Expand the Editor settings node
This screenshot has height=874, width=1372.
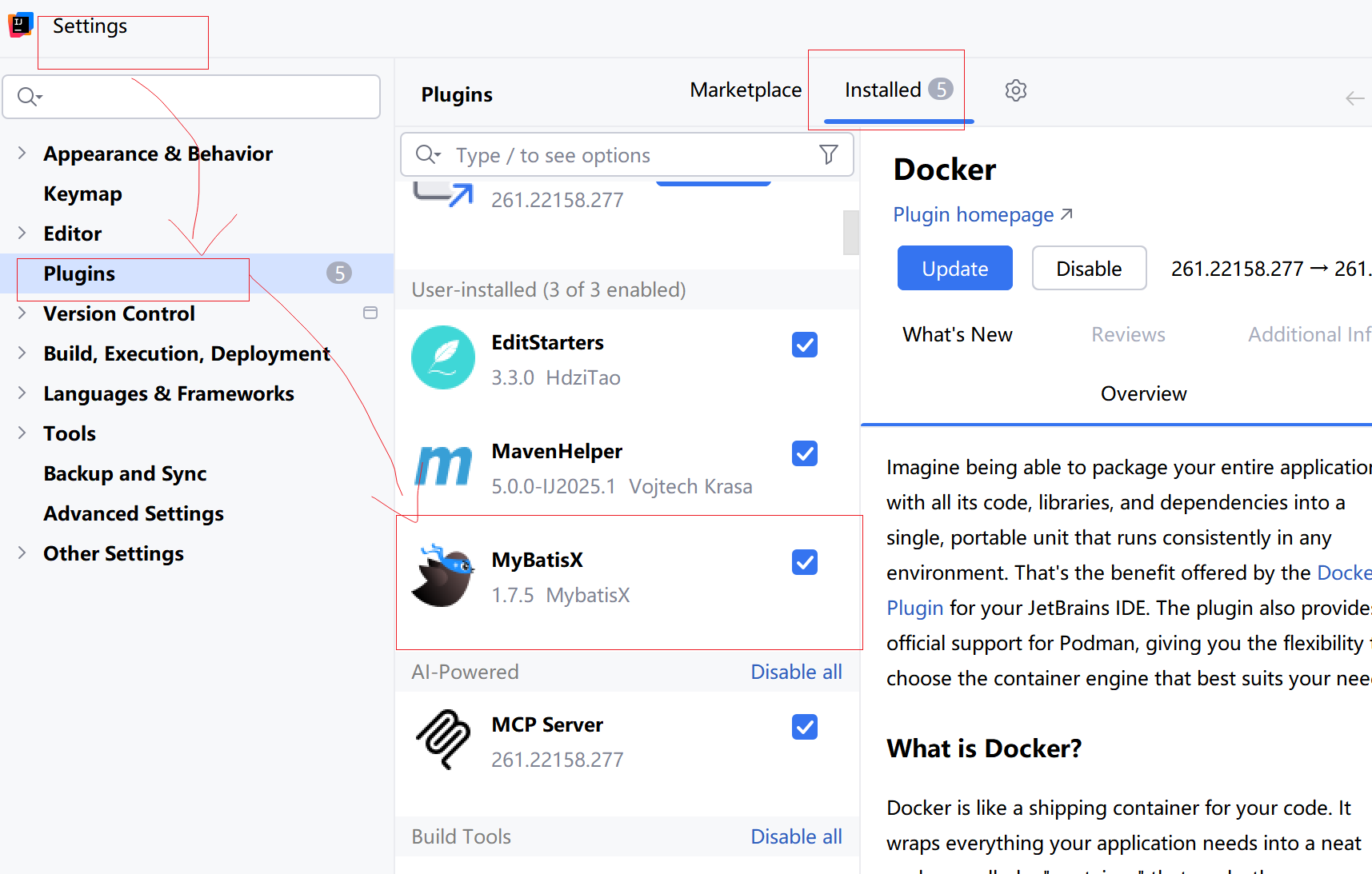22,233
